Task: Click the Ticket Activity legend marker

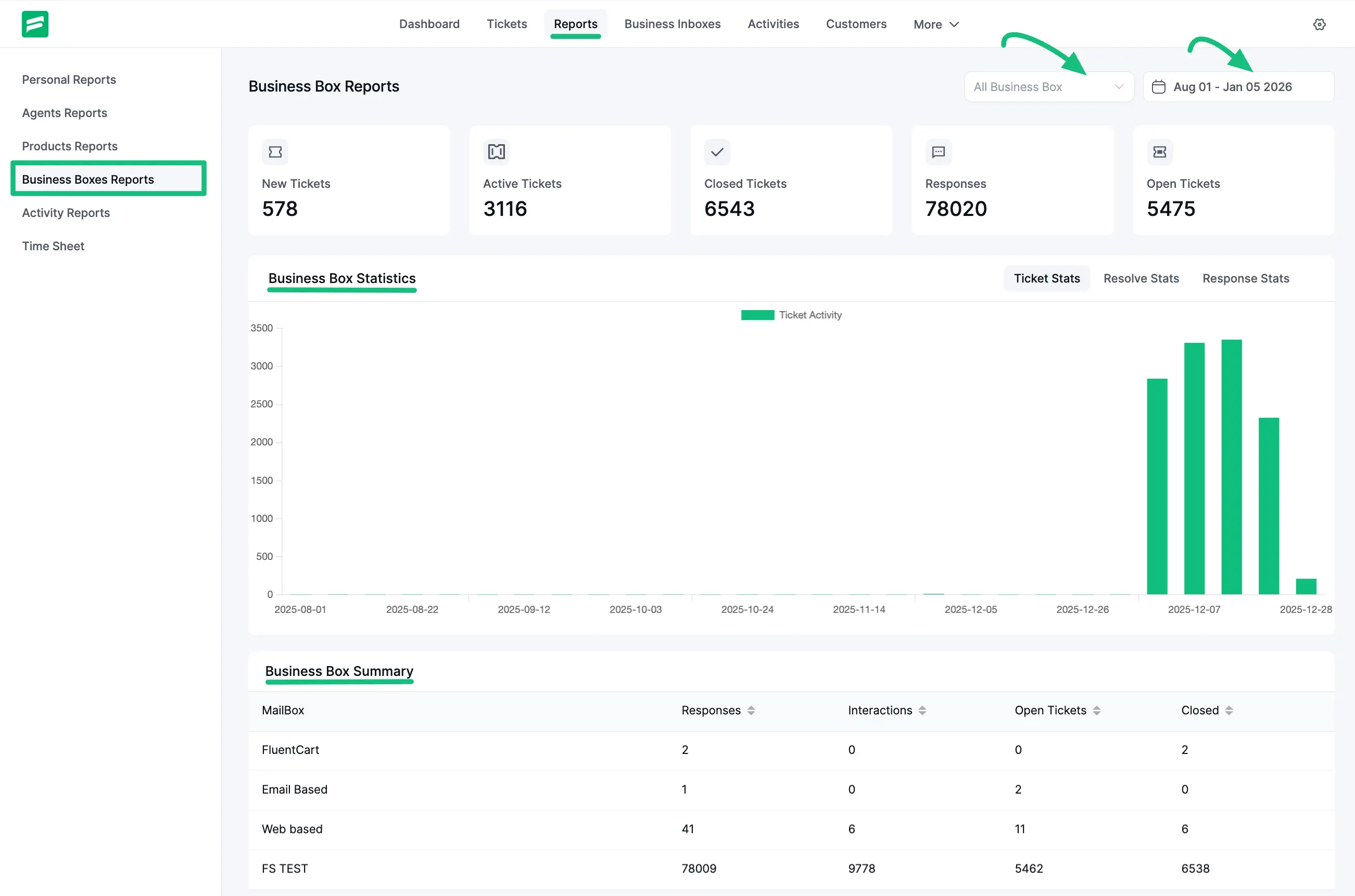Action: pos(757,315)
